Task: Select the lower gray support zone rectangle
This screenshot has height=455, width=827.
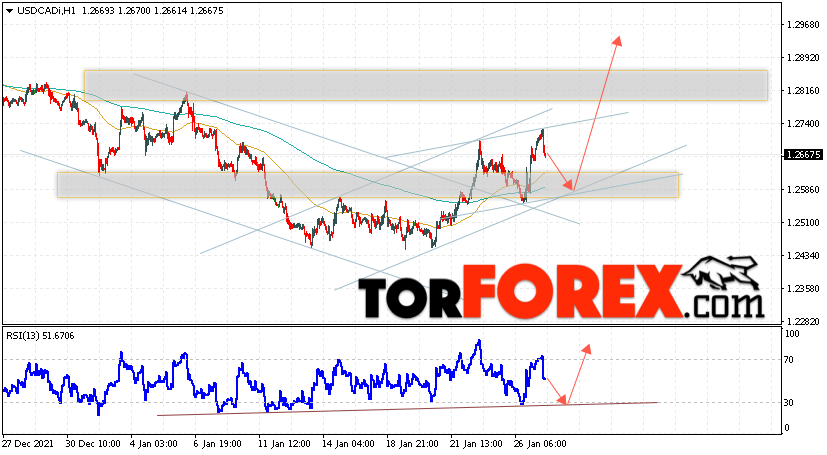Action: [368, 185]
